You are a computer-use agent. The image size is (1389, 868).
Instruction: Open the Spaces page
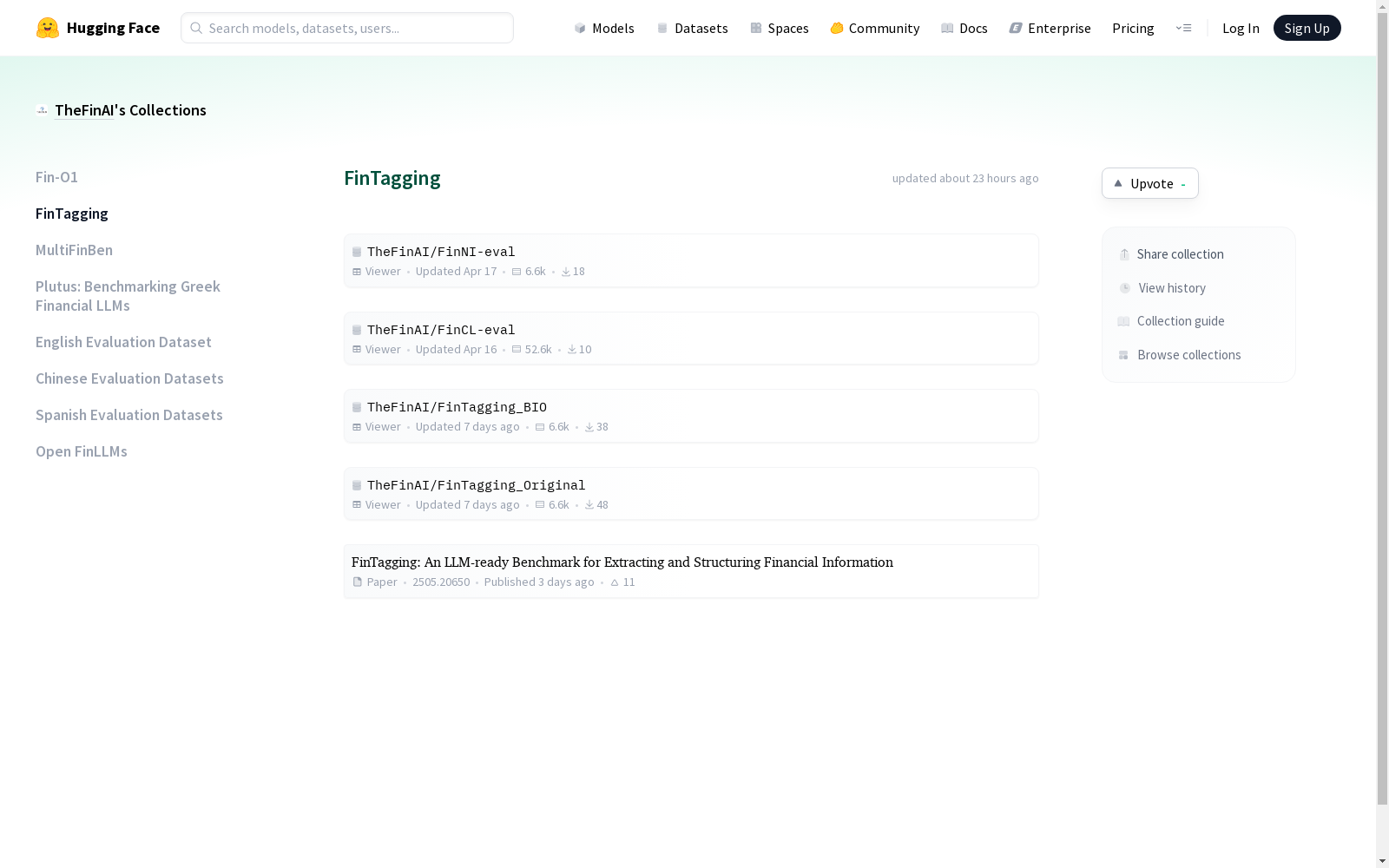point(780,28)
